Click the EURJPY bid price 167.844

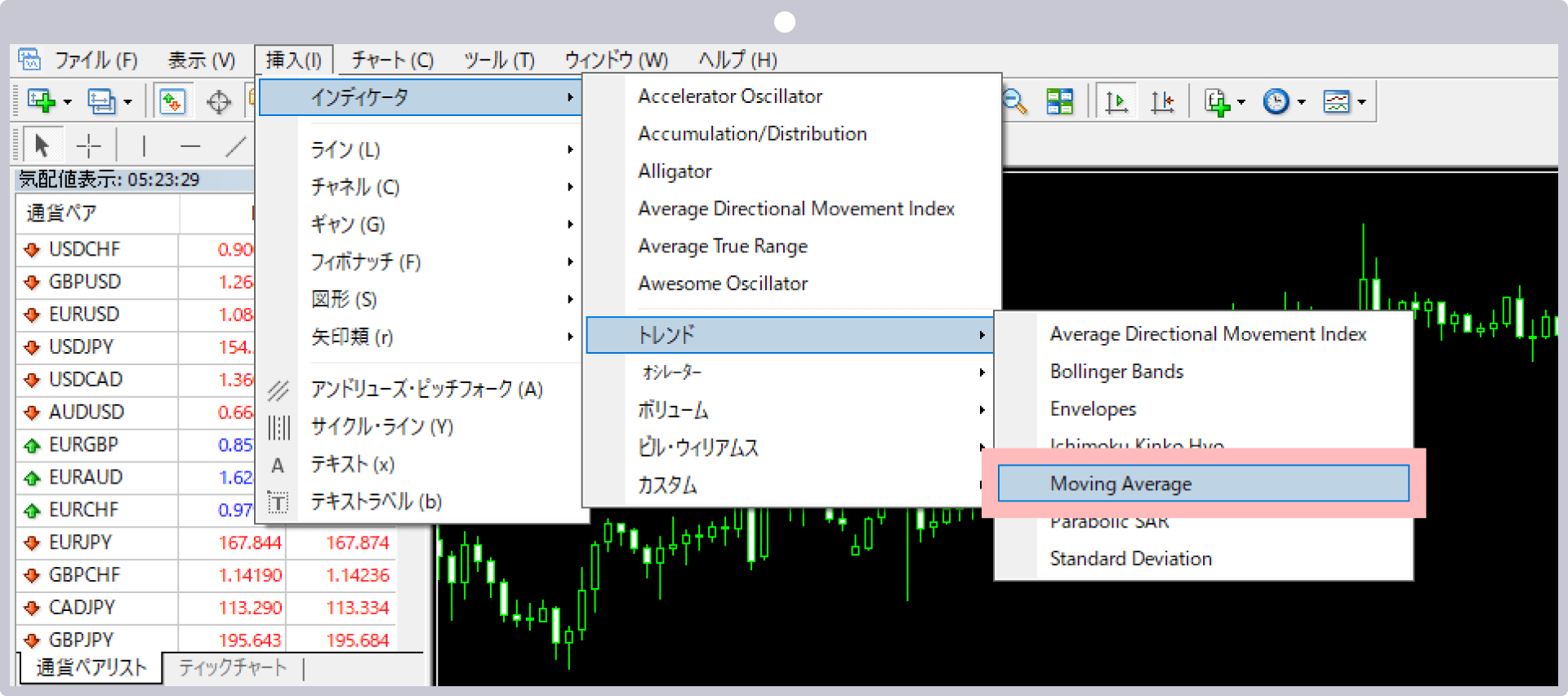(249, 543)
